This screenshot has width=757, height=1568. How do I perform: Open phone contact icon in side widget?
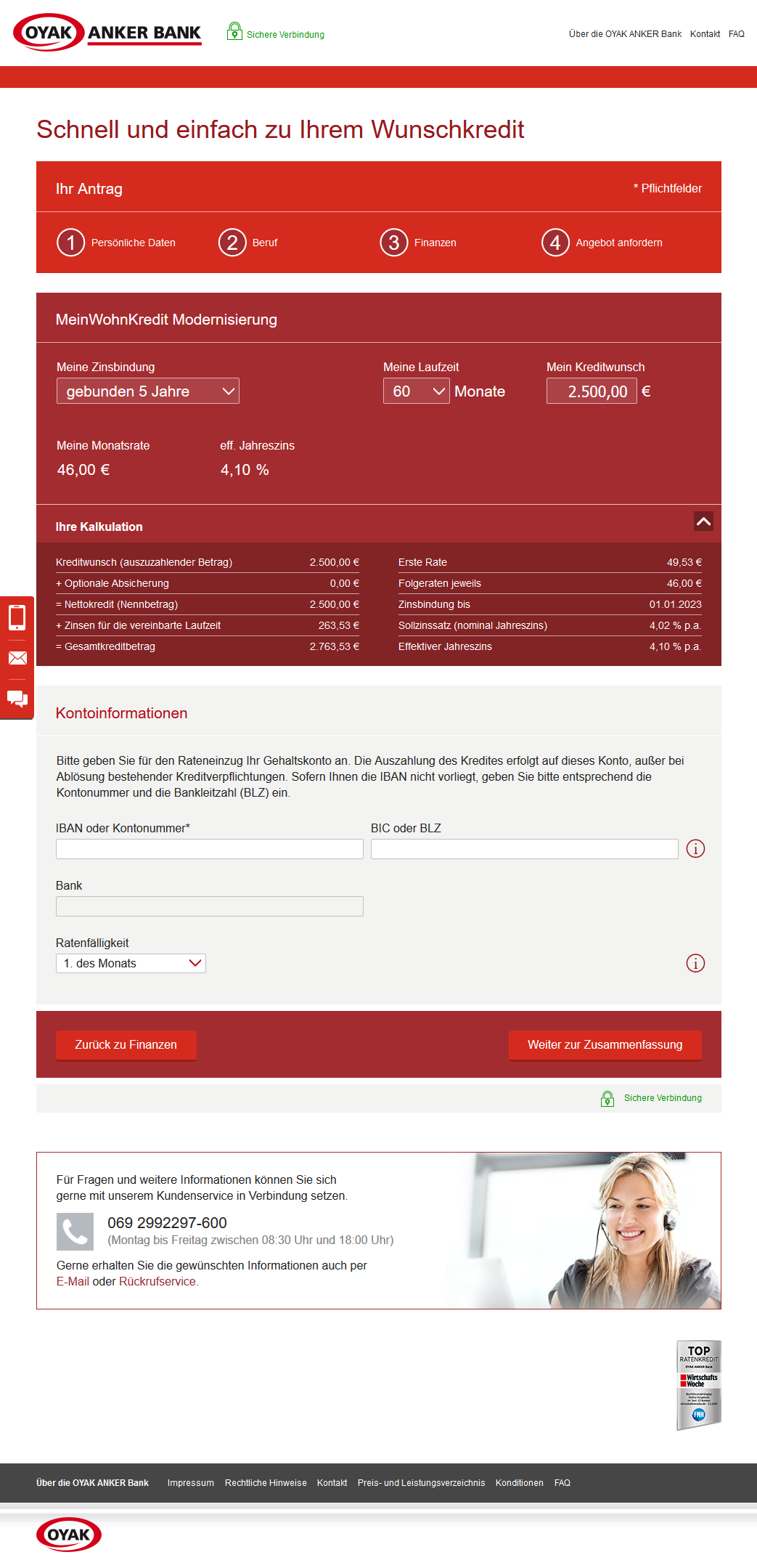(17, 617)
